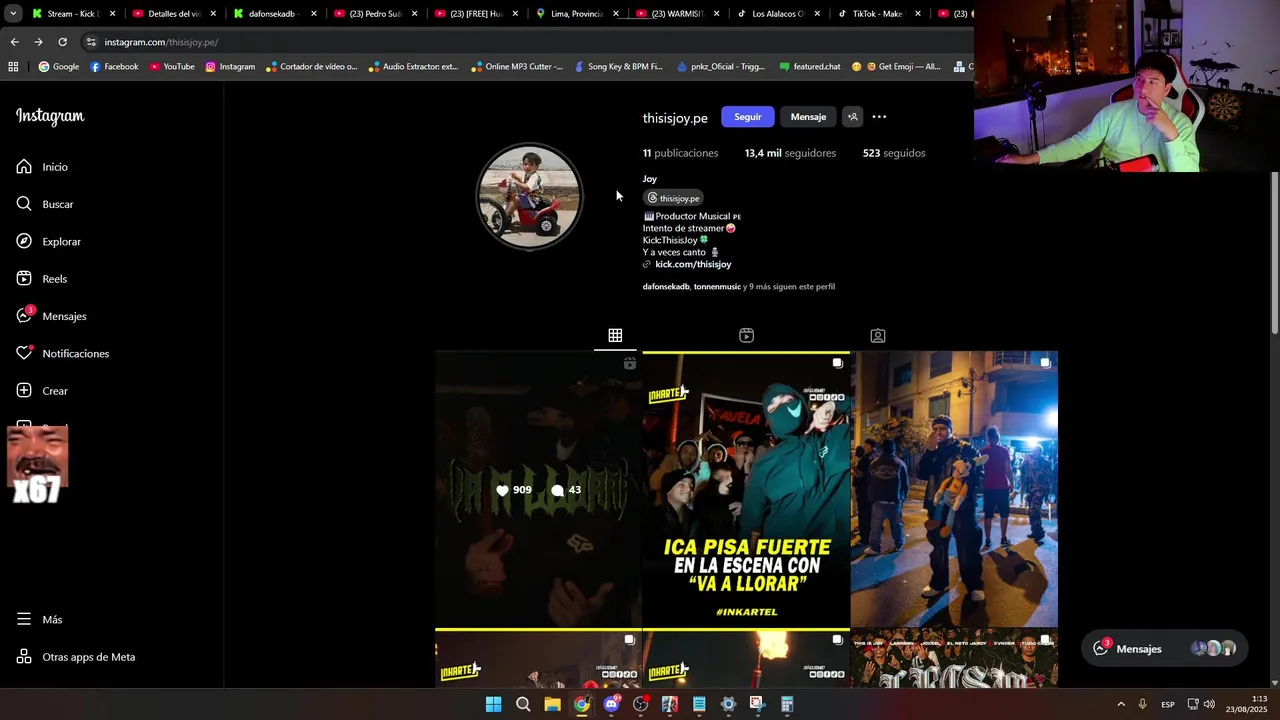Show hidden system tray icons

tap(1121, 704)
